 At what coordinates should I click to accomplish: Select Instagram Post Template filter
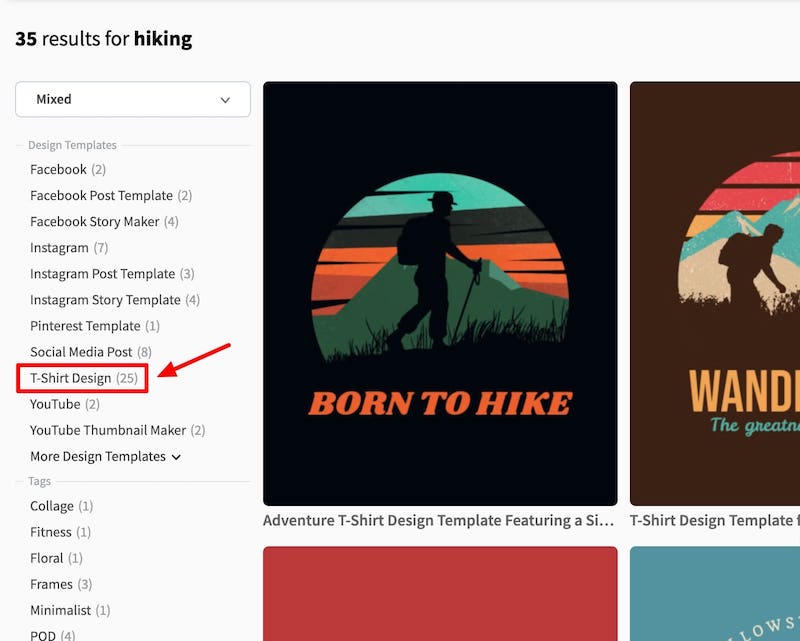point(102,274)
